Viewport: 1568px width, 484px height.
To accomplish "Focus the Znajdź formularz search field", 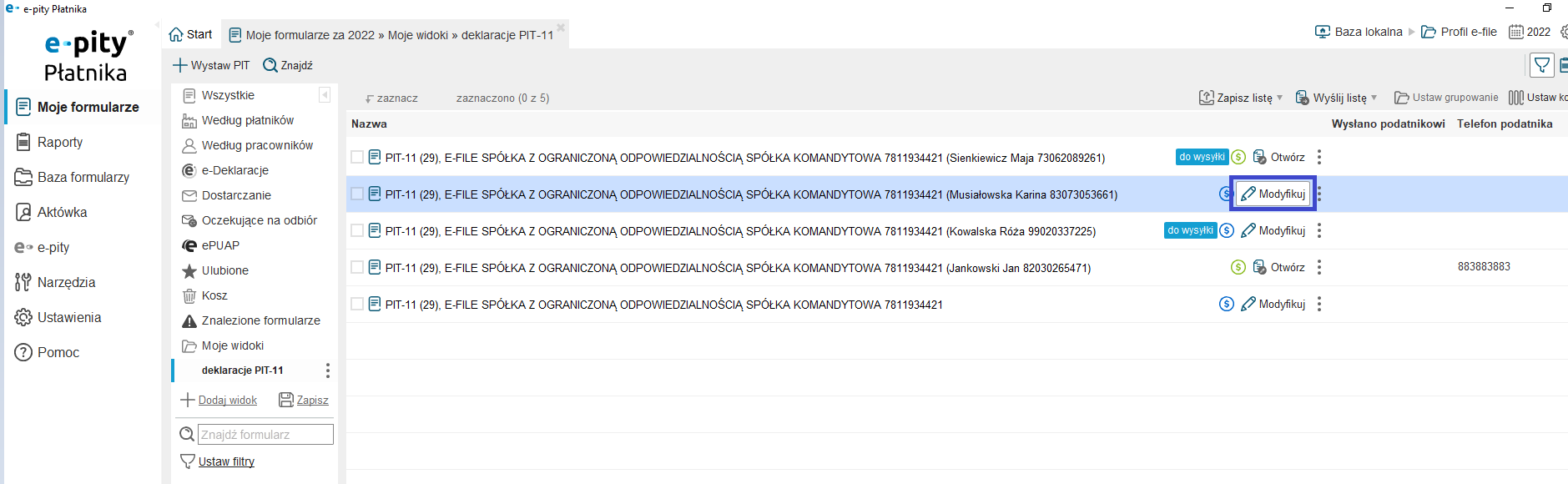I will (x=265, y=435).
